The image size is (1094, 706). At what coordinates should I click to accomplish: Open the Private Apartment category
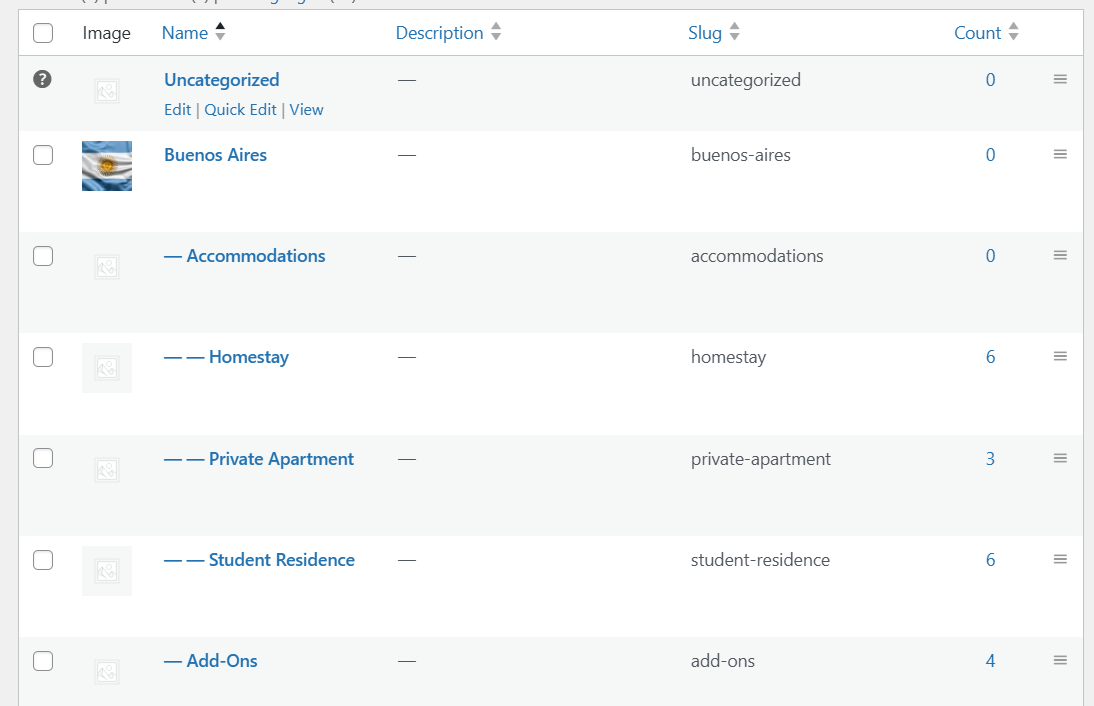coord(281,459)
